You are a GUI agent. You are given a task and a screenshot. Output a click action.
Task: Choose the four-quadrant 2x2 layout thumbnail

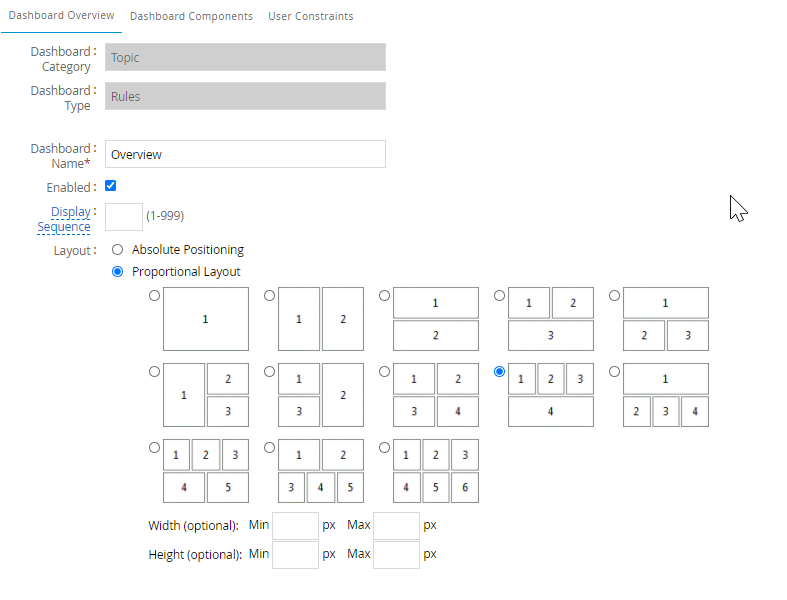pos(435,395)
